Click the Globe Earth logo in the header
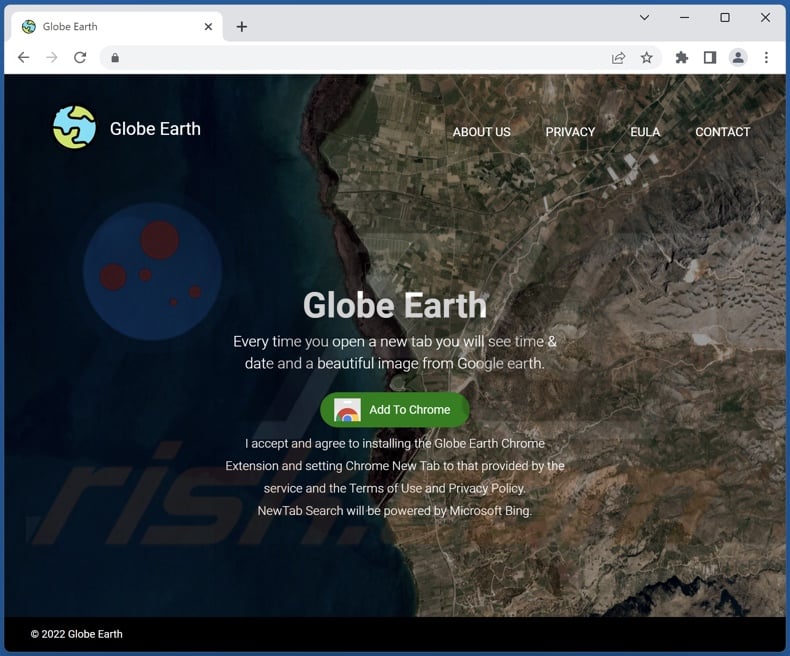Image resolution: width=790 pixels, height=656 pixels. [x=75, y=128]
